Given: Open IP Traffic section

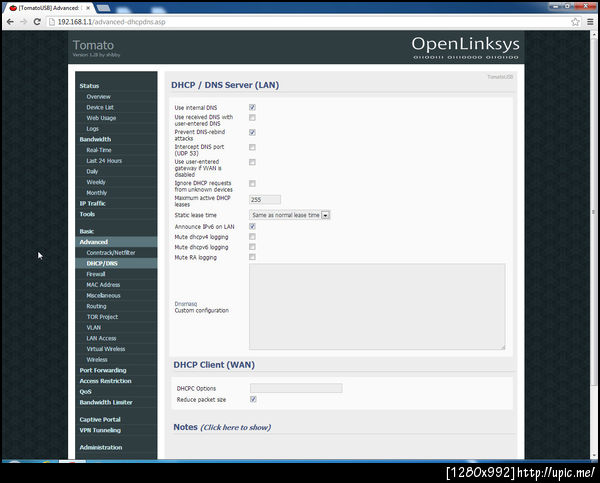Looking at the screenshot, I should click(x=92, y=204).
